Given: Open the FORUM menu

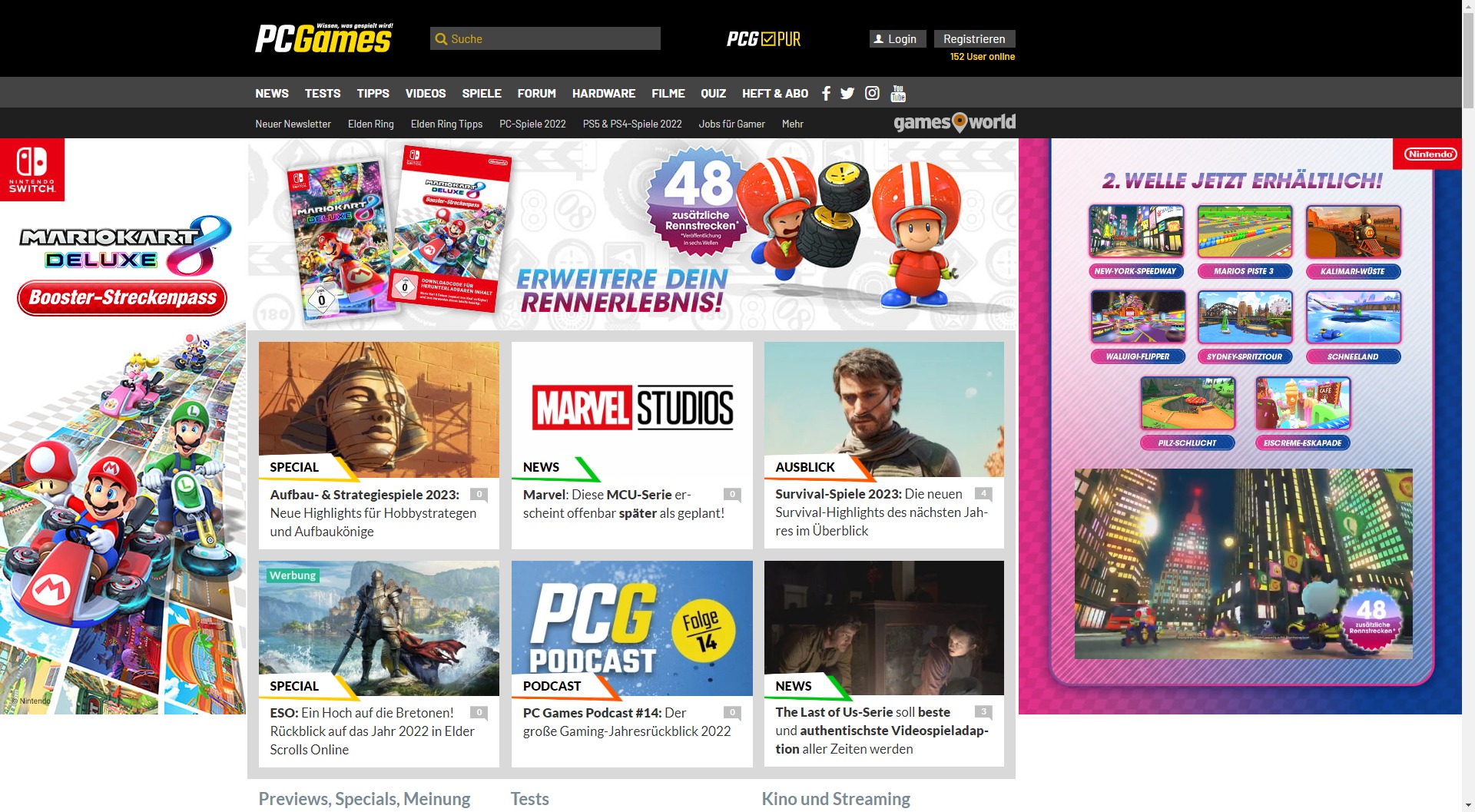Looking at the screenshot, I should 536,93.
